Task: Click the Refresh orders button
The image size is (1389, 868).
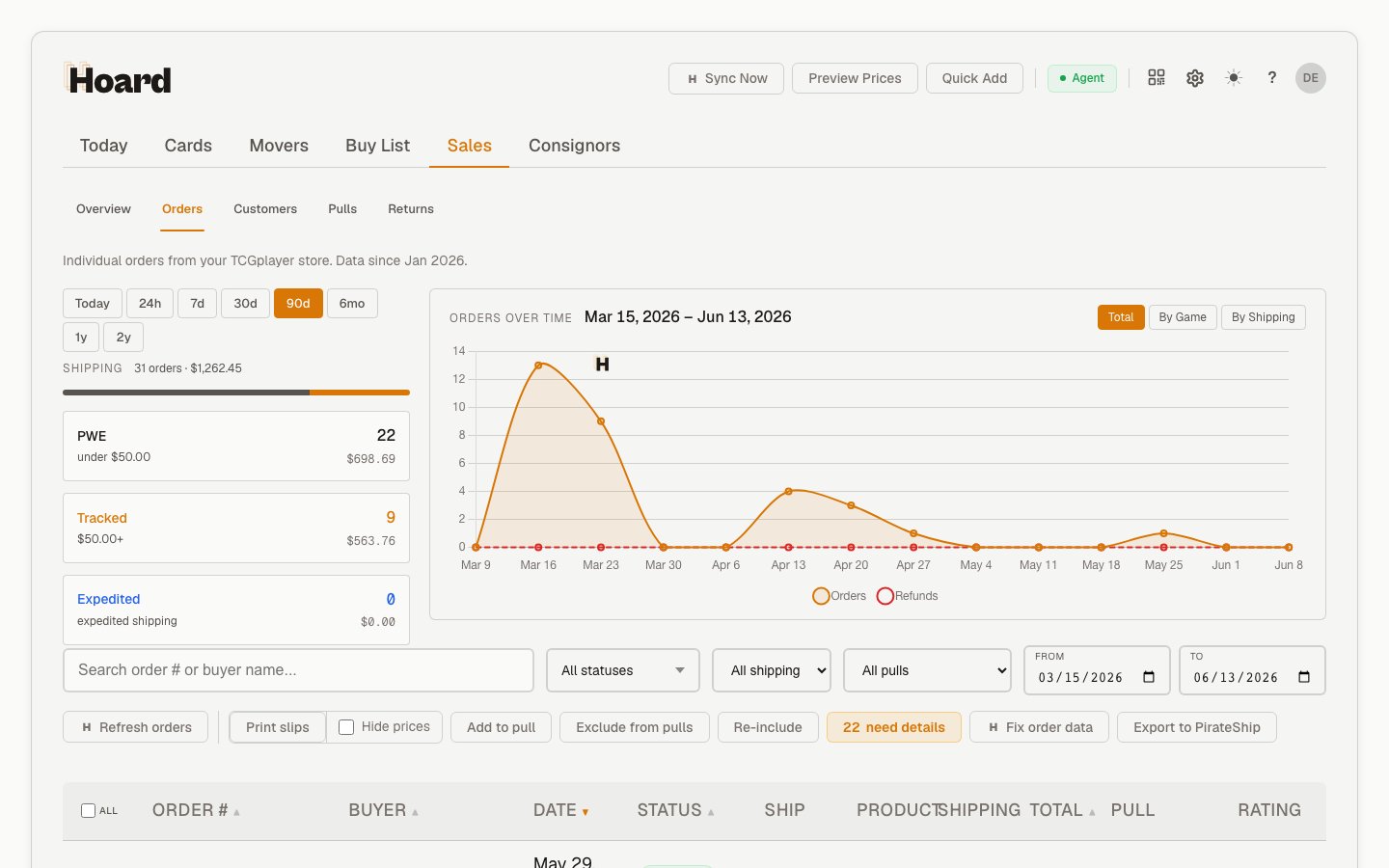Action: (x=135, y=727)
